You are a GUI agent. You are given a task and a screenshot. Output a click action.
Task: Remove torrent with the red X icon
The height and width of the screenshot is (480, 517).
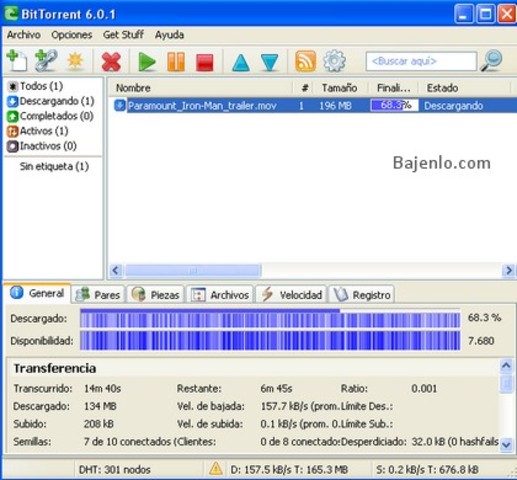(111, 62)
